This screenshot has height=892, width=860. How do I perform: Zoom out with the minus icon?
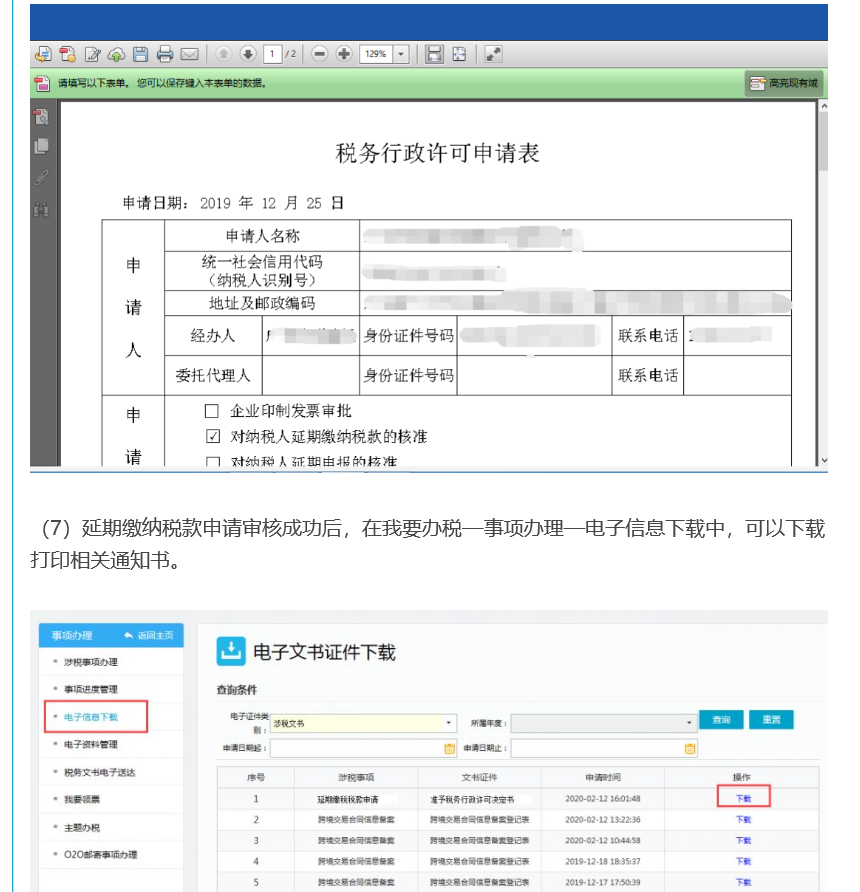[320, 54]
